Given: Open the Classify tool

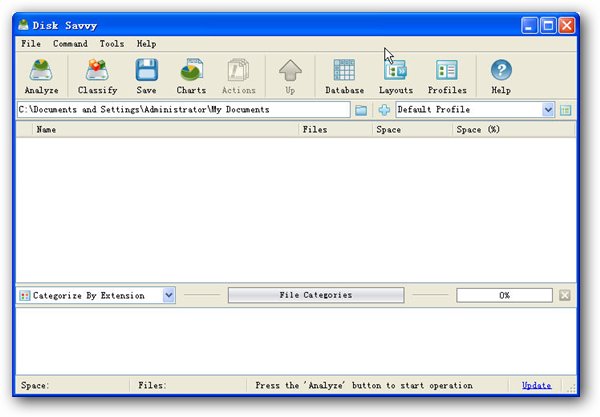Looking at the screenshot, I should (97, 76).
